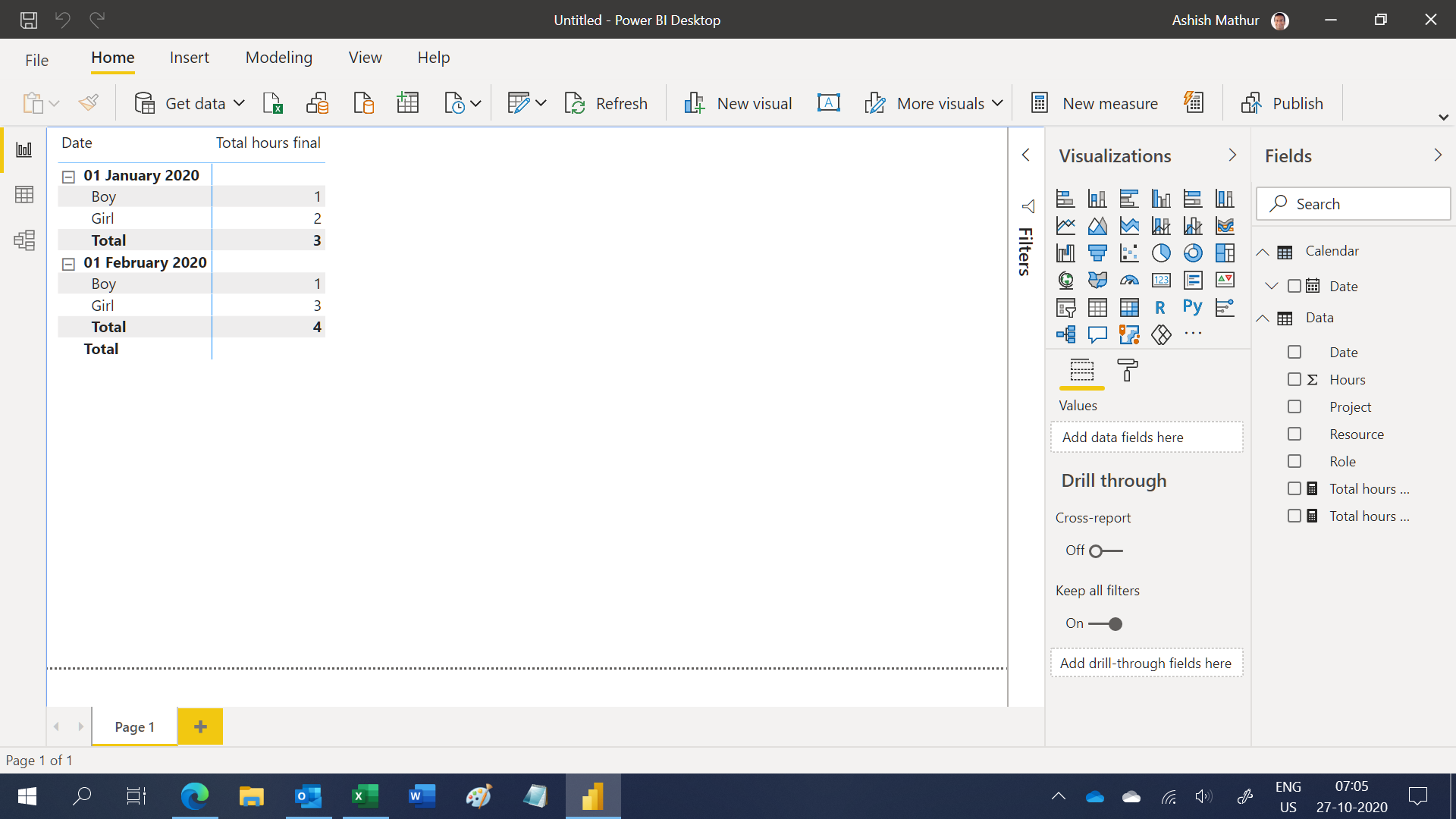Select the Gauge visual icon
The height and width of the screenshot is (819, 1456).
click(1129, 280)
